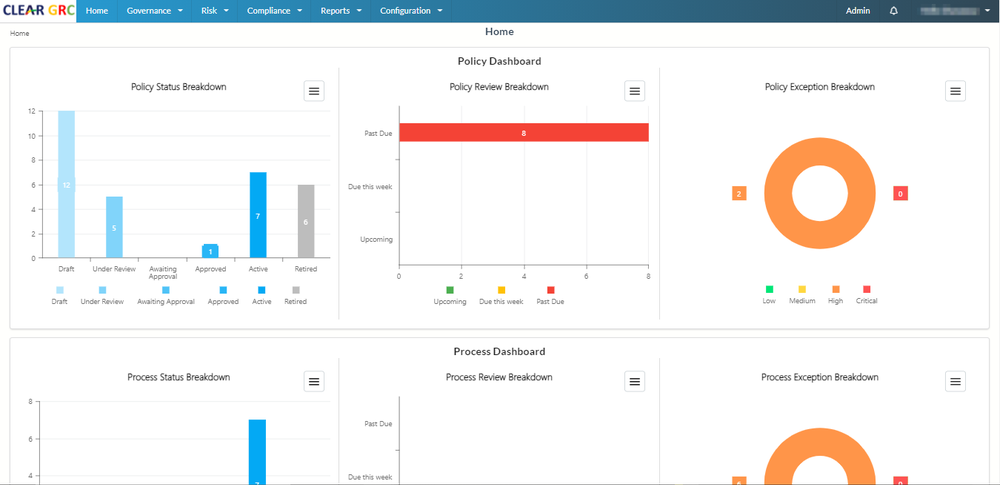Click the red Past Due bar showing 8

(x=524, y=132)
